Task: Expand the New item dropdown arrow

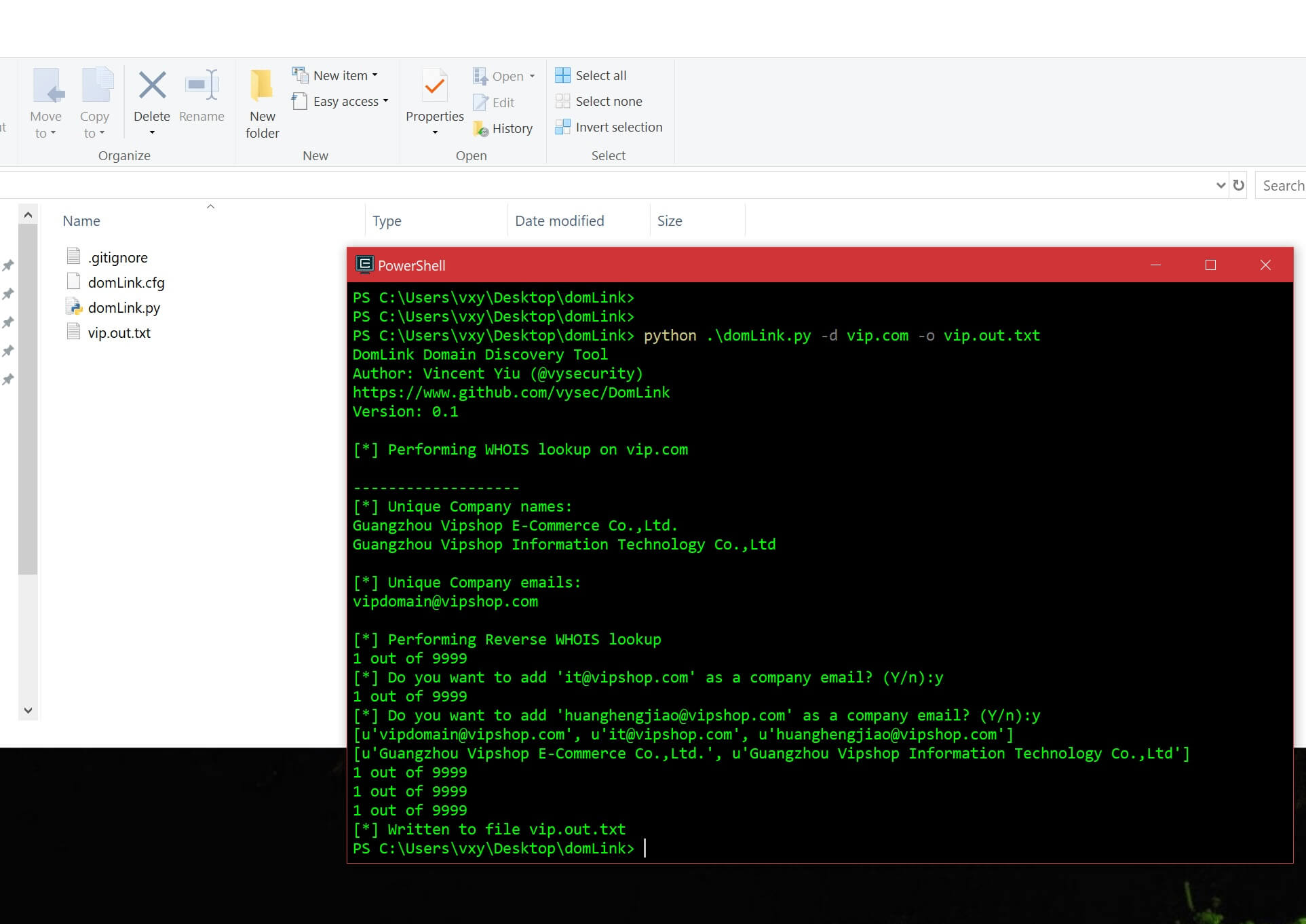Action: coord(374,75)
